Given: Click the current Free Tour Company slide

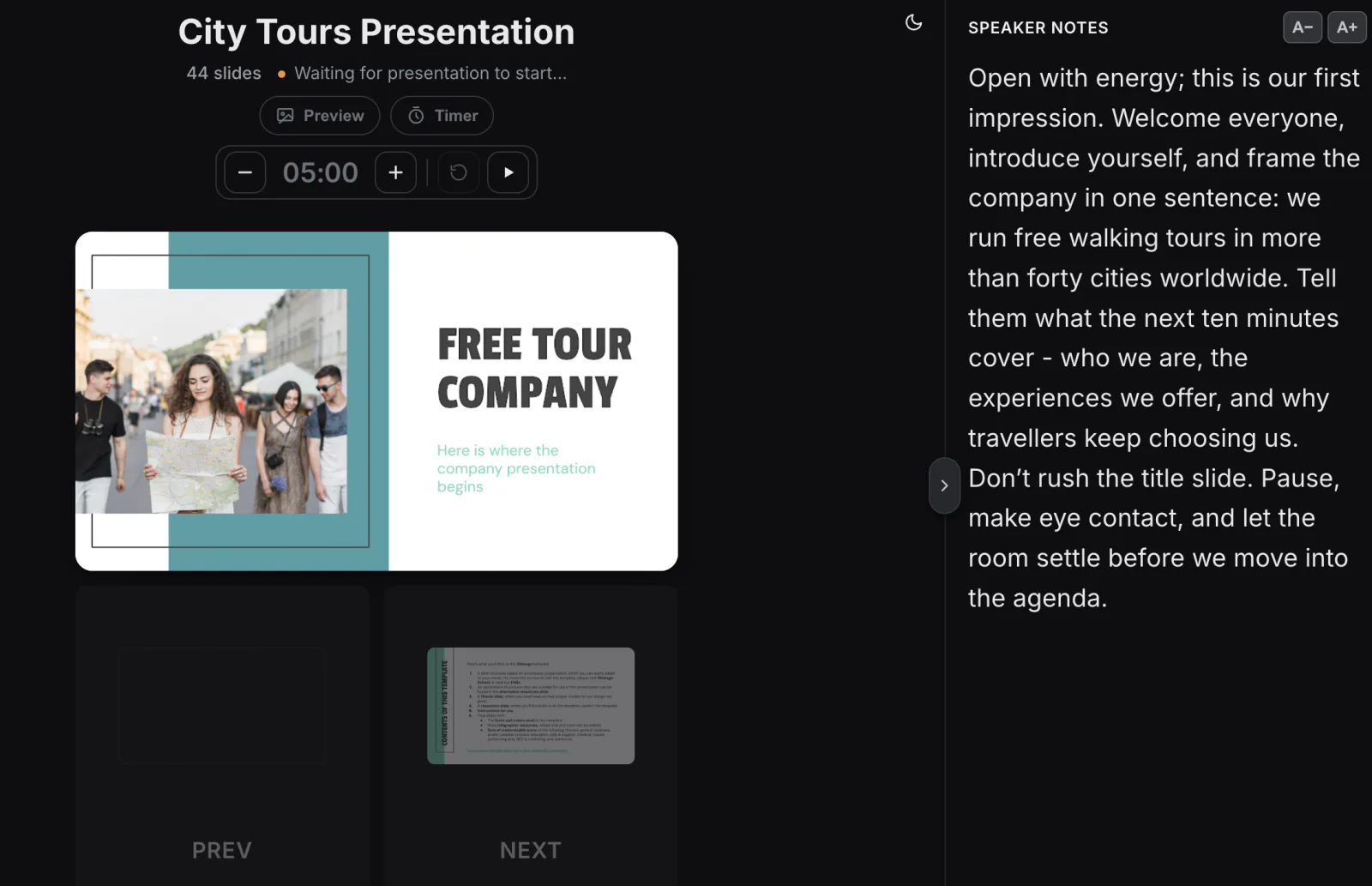Looking at the screenshot, I should 376,401.
